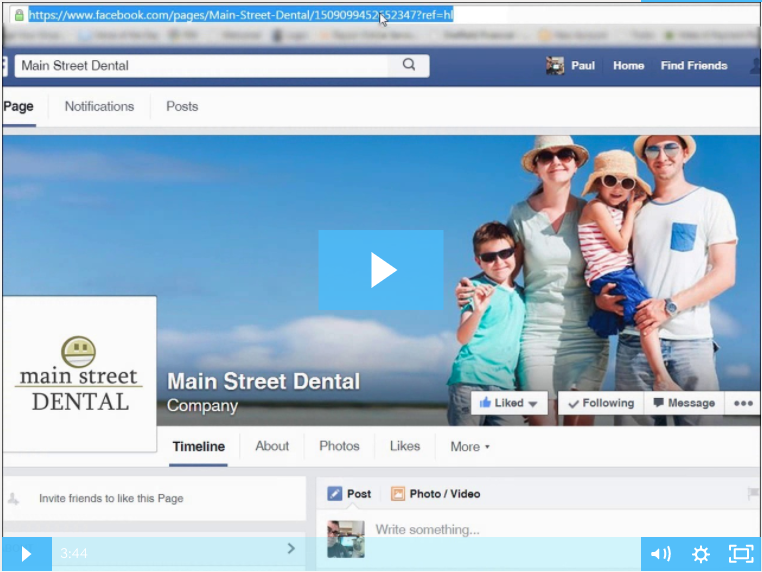
Task: Switch to the Page tab
Action: (x=18, y=106)
